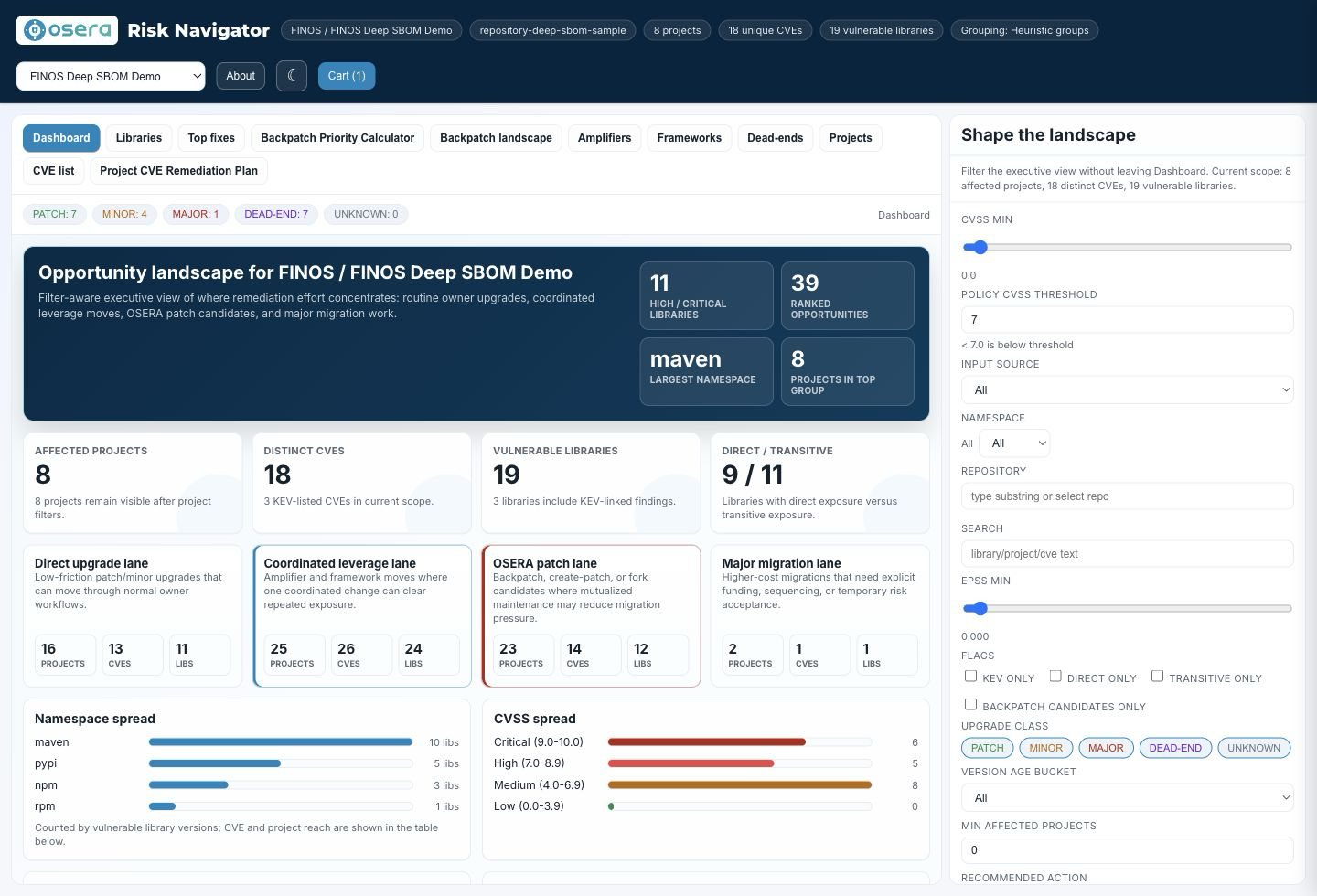This screenshot has width=1317, height=896.
Task: Adjust the EPSS MIN slider
Action: click(x=1127, y=608)
